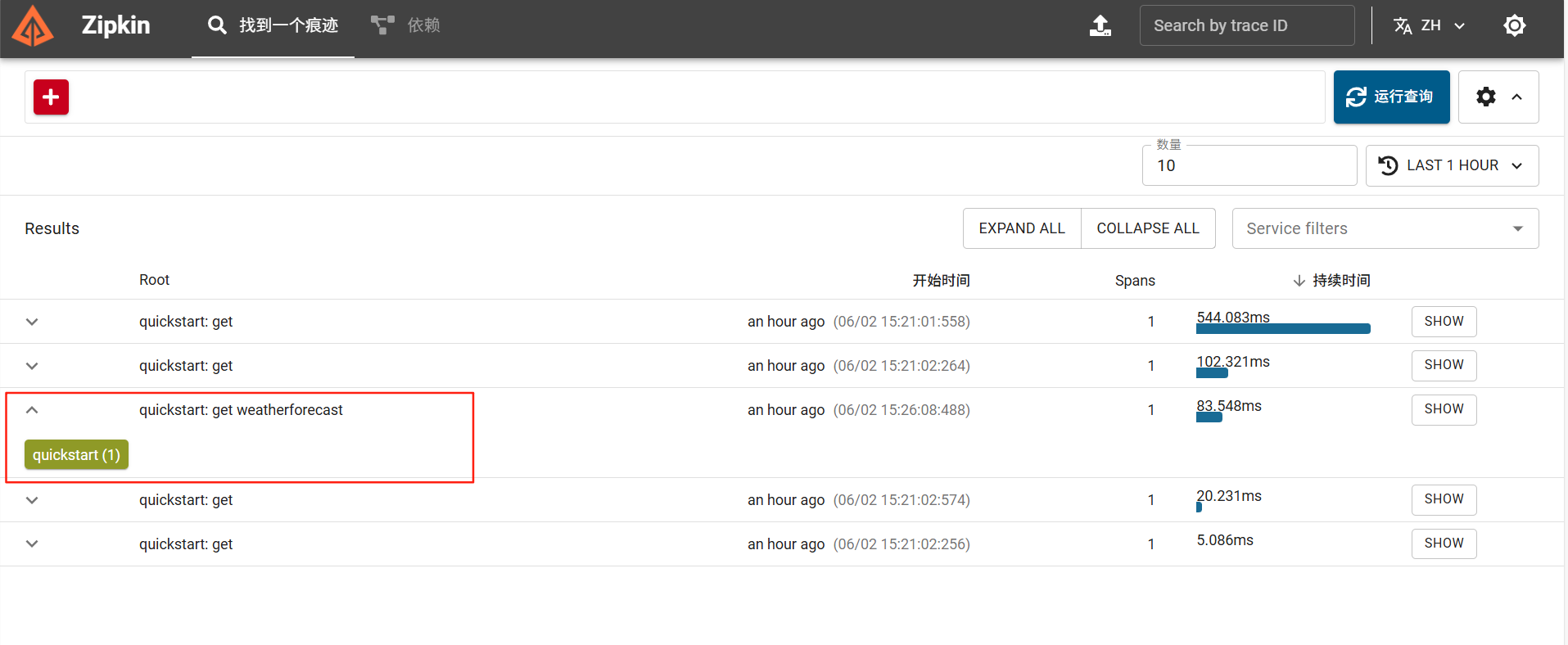Click SHOW for the 5.086ms trace
Image resolution: width=1568 pixels, height=645 pixels.
1444,544
